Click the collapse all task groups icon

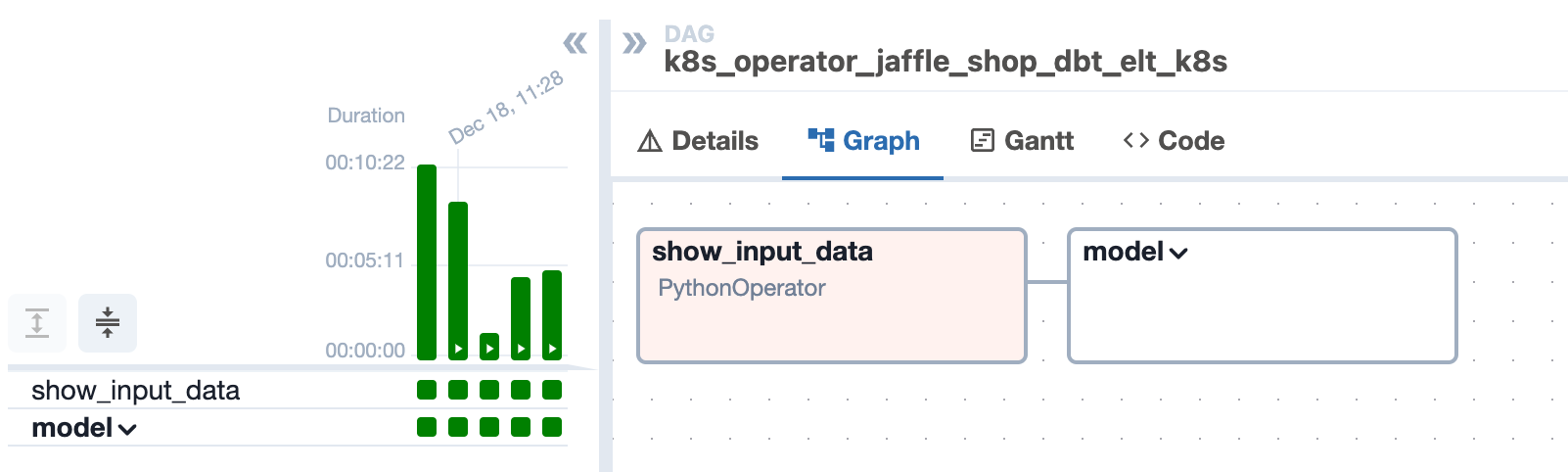pyautogui.click(x=108, y=322)
